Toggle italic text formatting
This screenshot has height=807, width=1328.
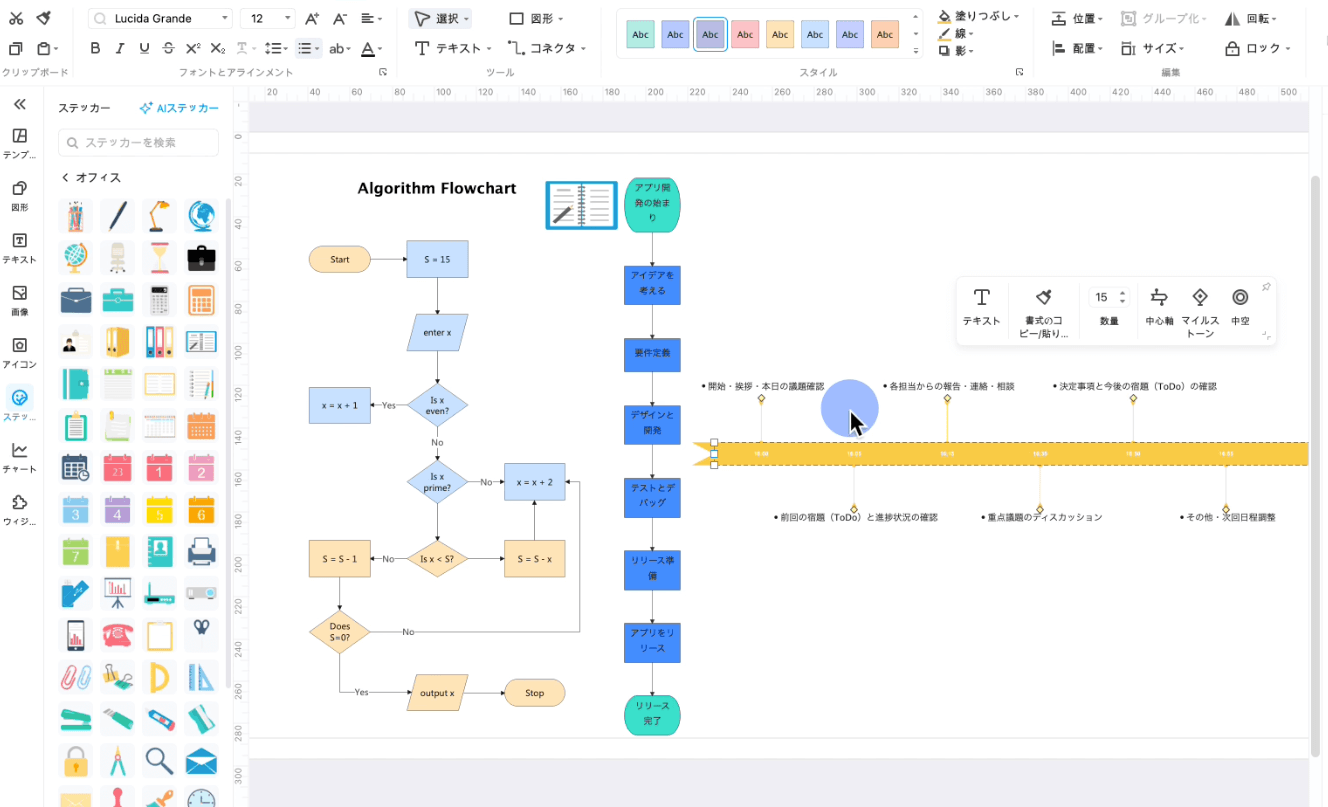click(x=120, y=48)
